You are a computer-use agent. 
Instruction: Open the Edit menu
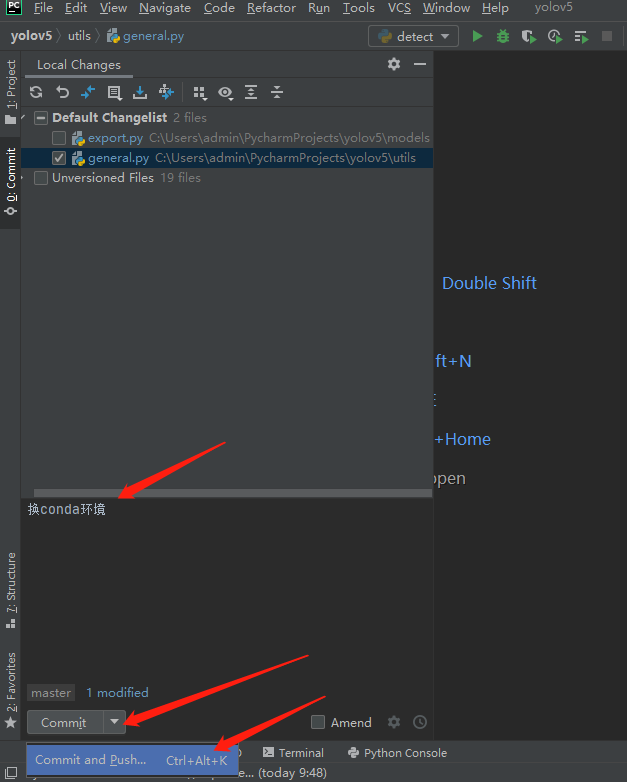[x=76, y=8]
